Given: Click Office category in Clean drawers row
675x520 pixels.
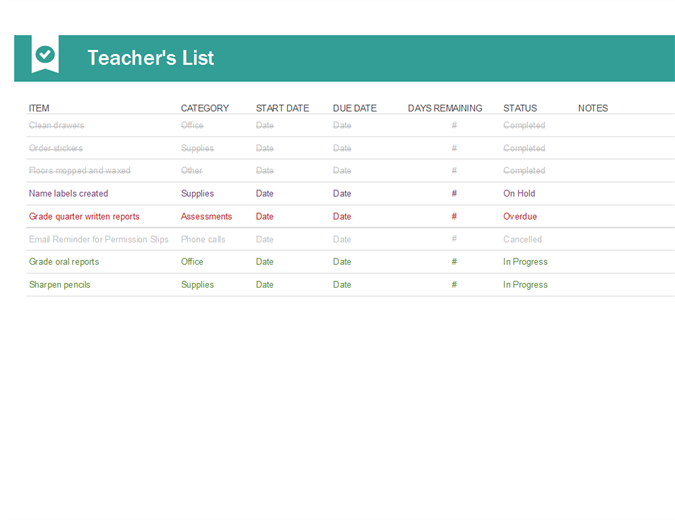Looking at the screenshot, I should point(192,125).
